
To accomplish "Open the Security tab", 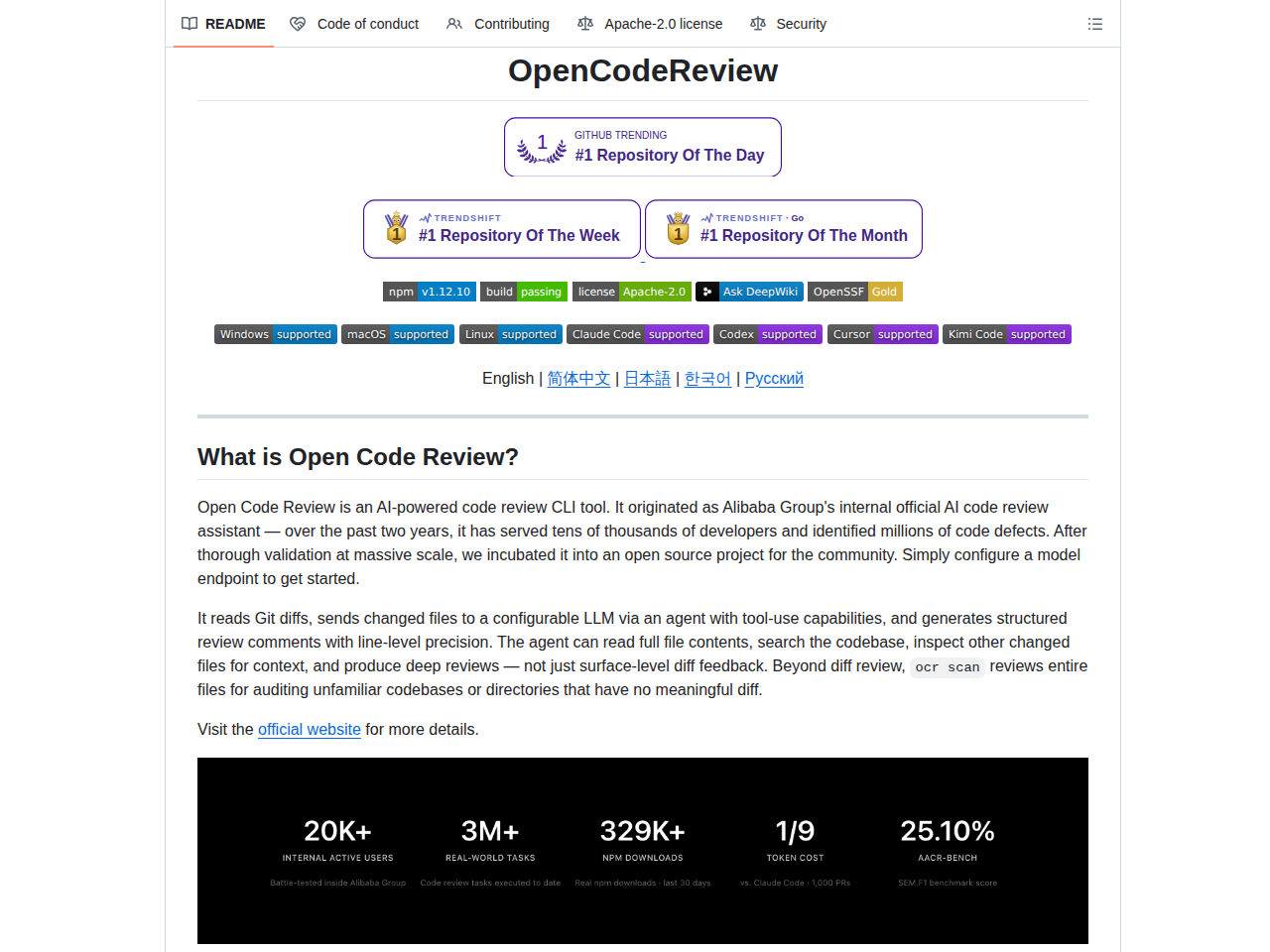I will (x=788, y=24).
